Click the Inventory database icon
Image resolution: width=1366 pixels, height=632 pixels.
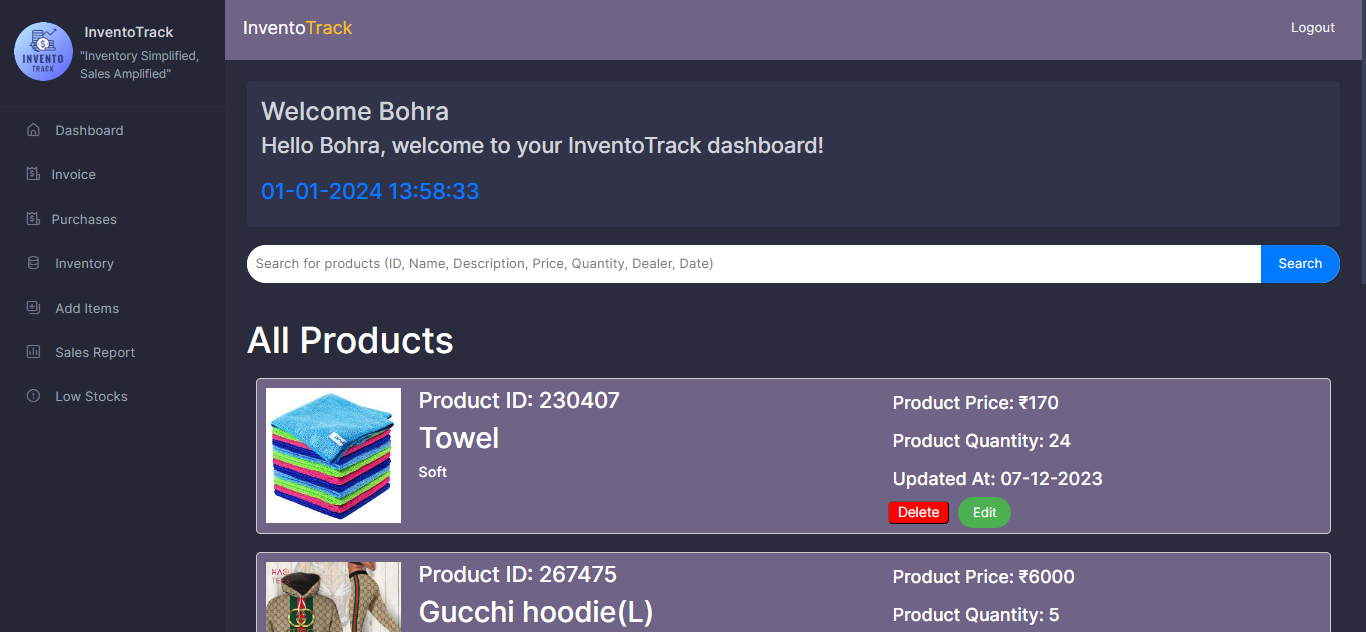(33, 263)
